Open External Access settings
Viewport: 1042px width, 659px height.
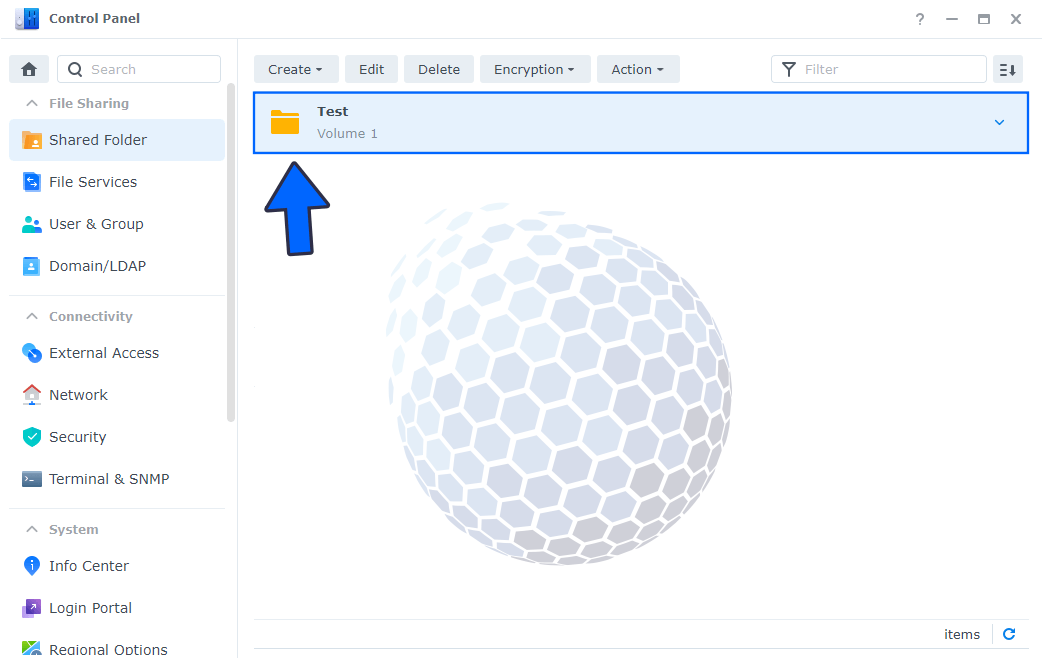[103, 353]
